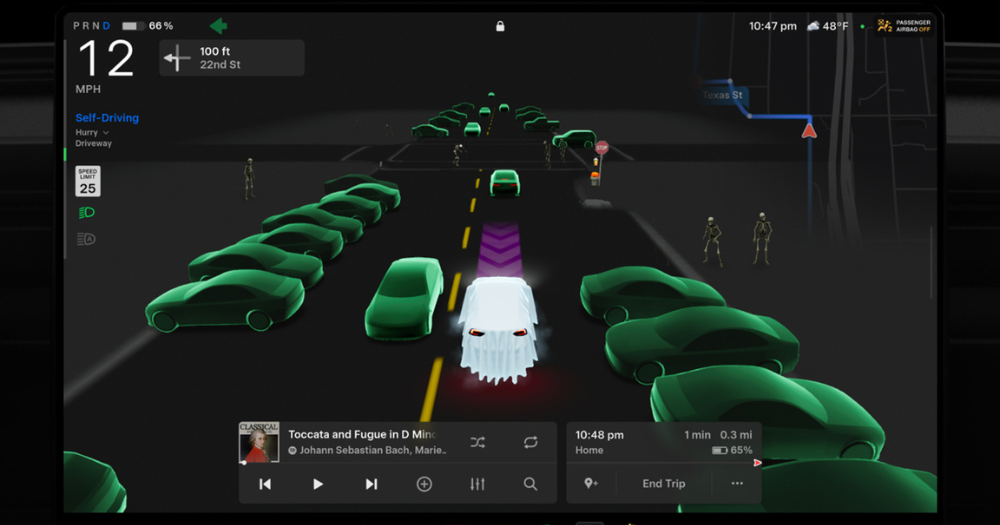Screen dimensions: 1000x525
Task: Tap the passenger airbag off indicator
Action: tap(904, 26)
